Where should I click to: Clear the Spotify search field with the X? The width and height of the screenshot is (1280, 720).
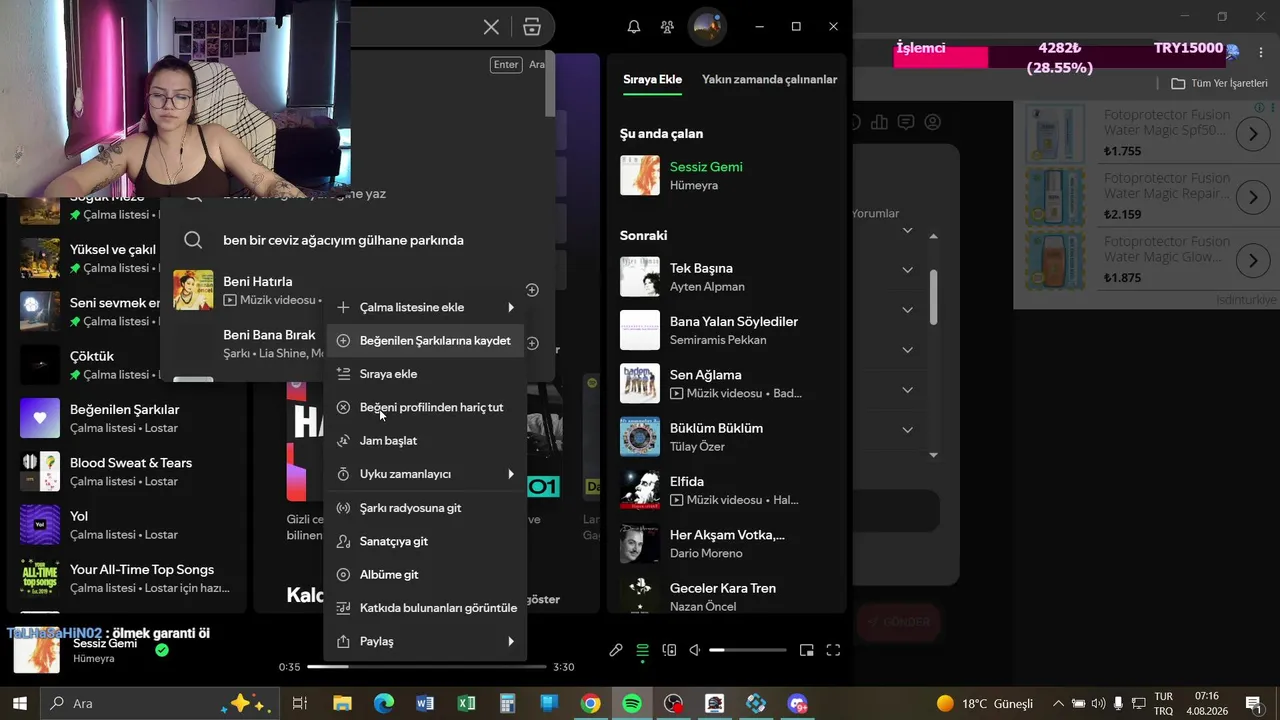coord(491,27)
